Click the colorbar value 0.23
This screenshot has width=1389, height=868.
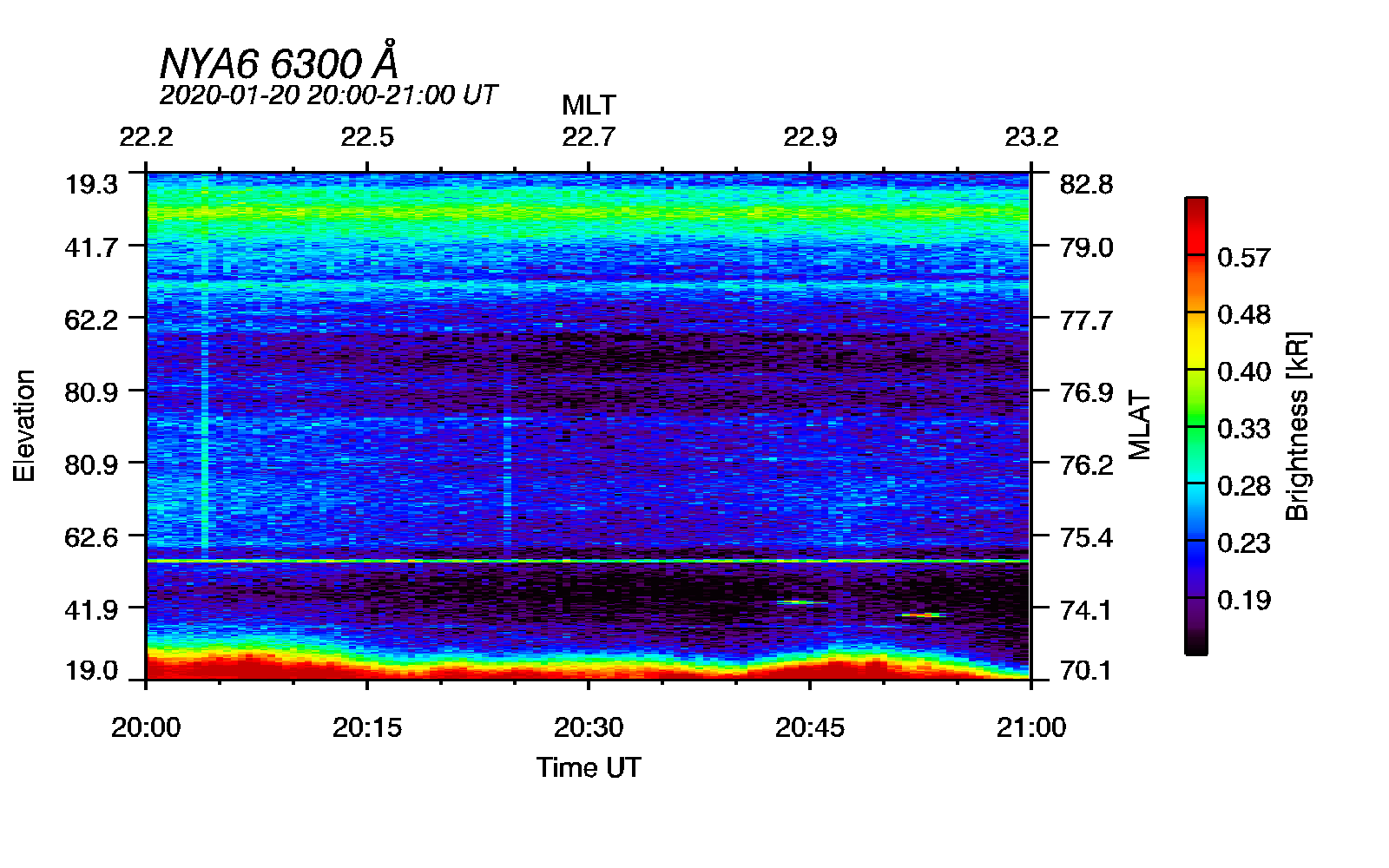[1244, 543]
